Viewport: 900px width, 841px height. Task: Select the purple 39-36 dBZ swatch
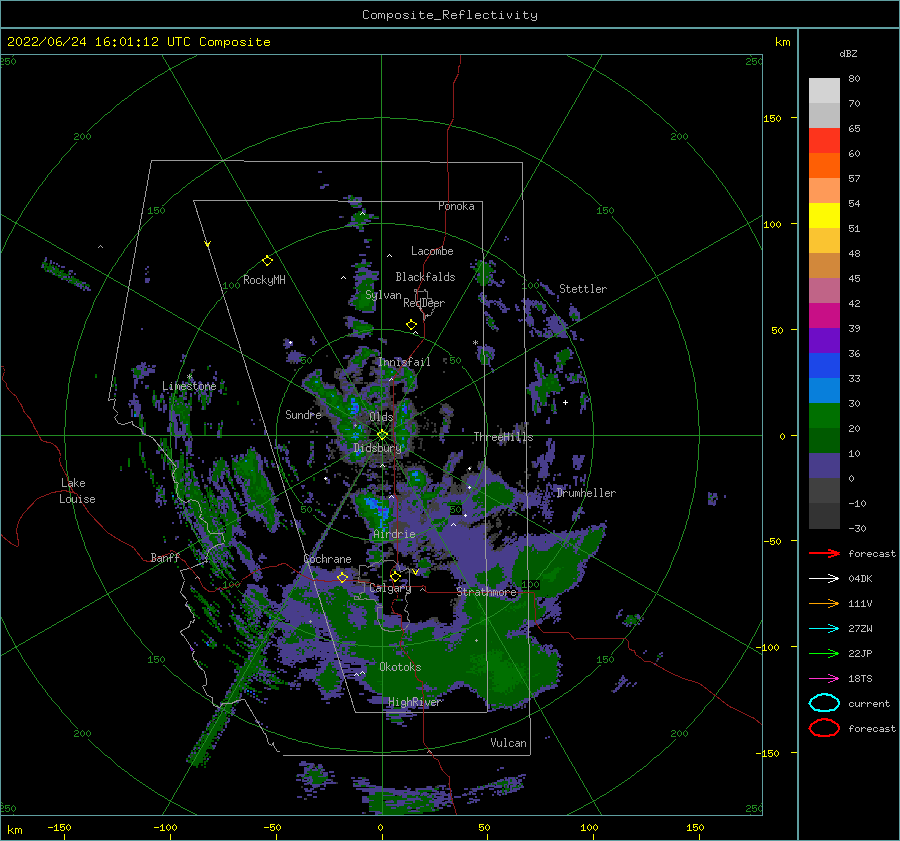pyautogui.click(x=824, y=340)
